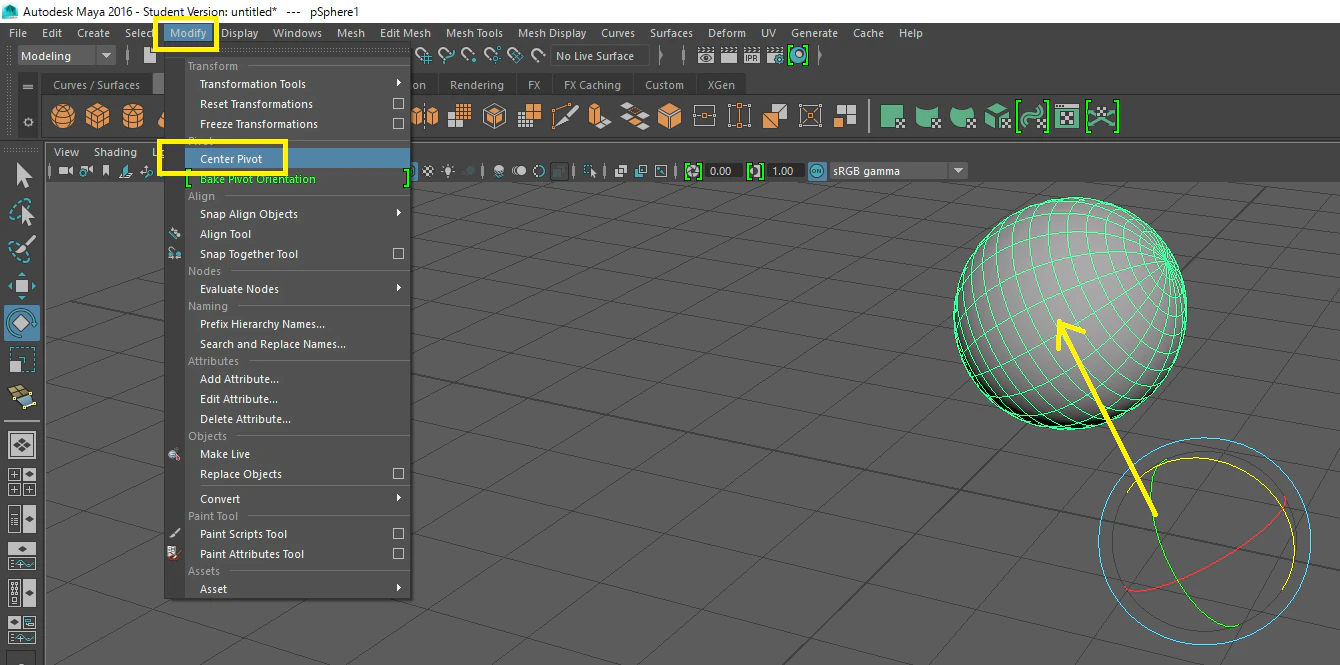Open Render Settings clapperboard with gear
Viewport: 1340px width, 665px height.
[775, 56]
